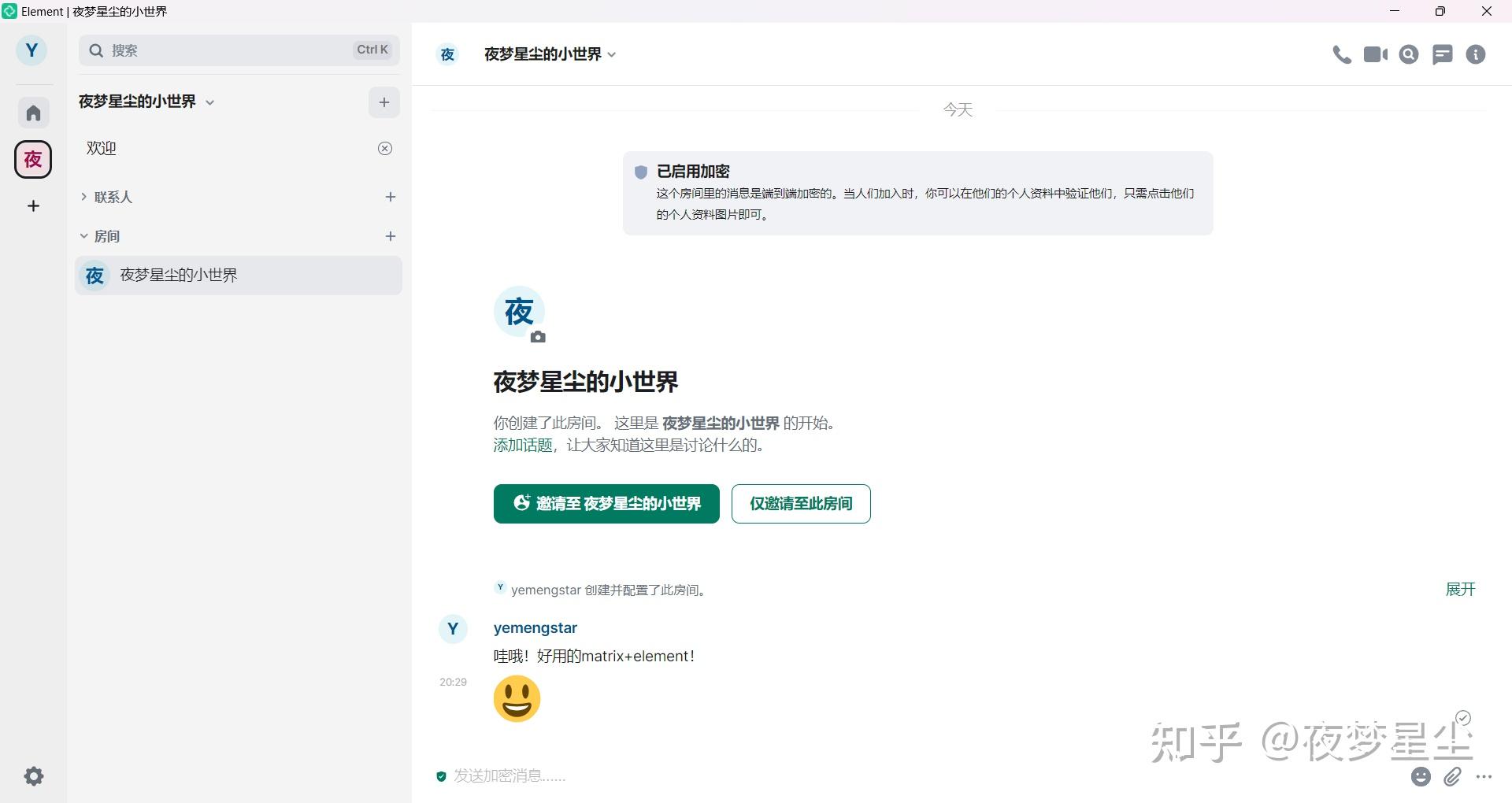Open the 夜梦星尘的小世界 space dropdown

pyautogui.click(x=209, y=102)
